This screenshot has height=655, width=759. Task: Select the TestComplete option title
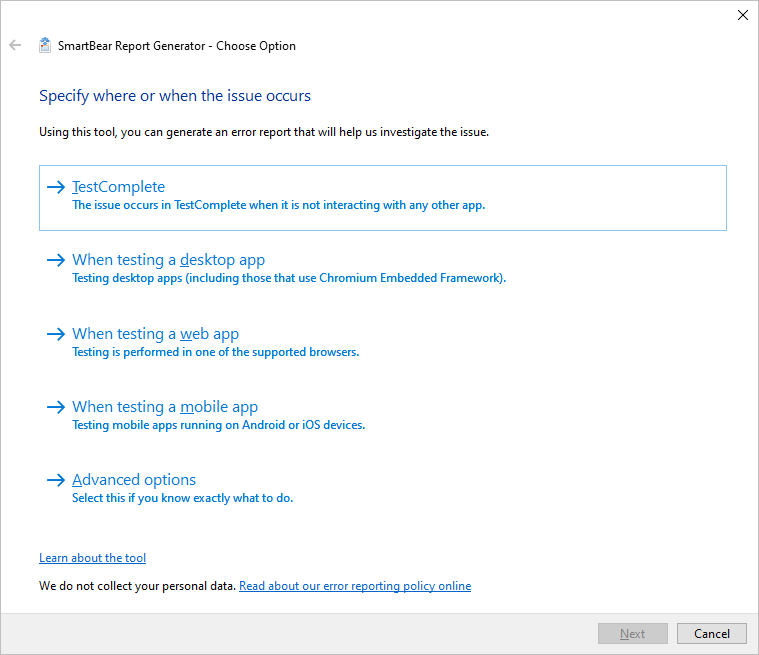[118, 187]
